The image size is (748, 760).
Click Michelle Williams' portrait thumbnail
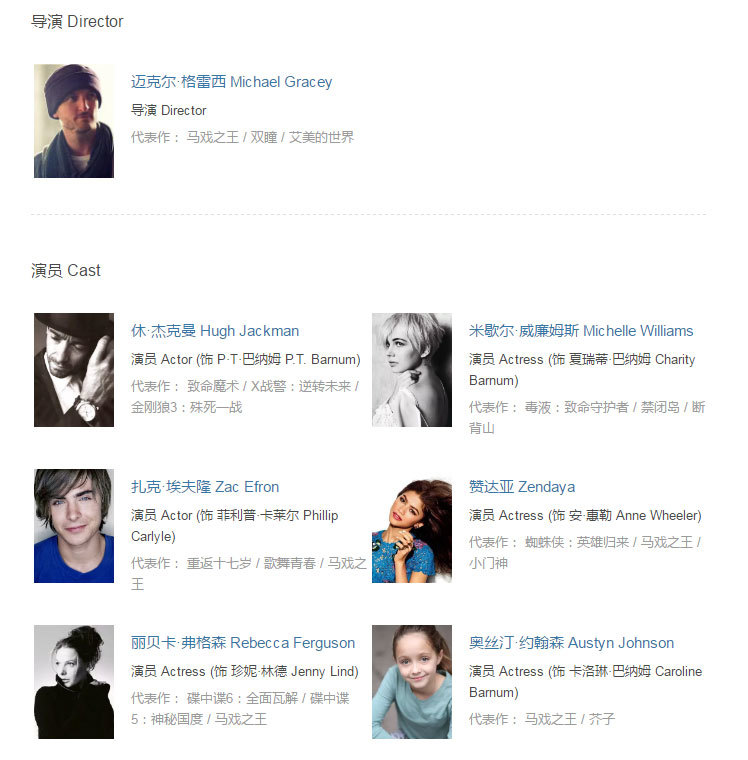(412, 370)
